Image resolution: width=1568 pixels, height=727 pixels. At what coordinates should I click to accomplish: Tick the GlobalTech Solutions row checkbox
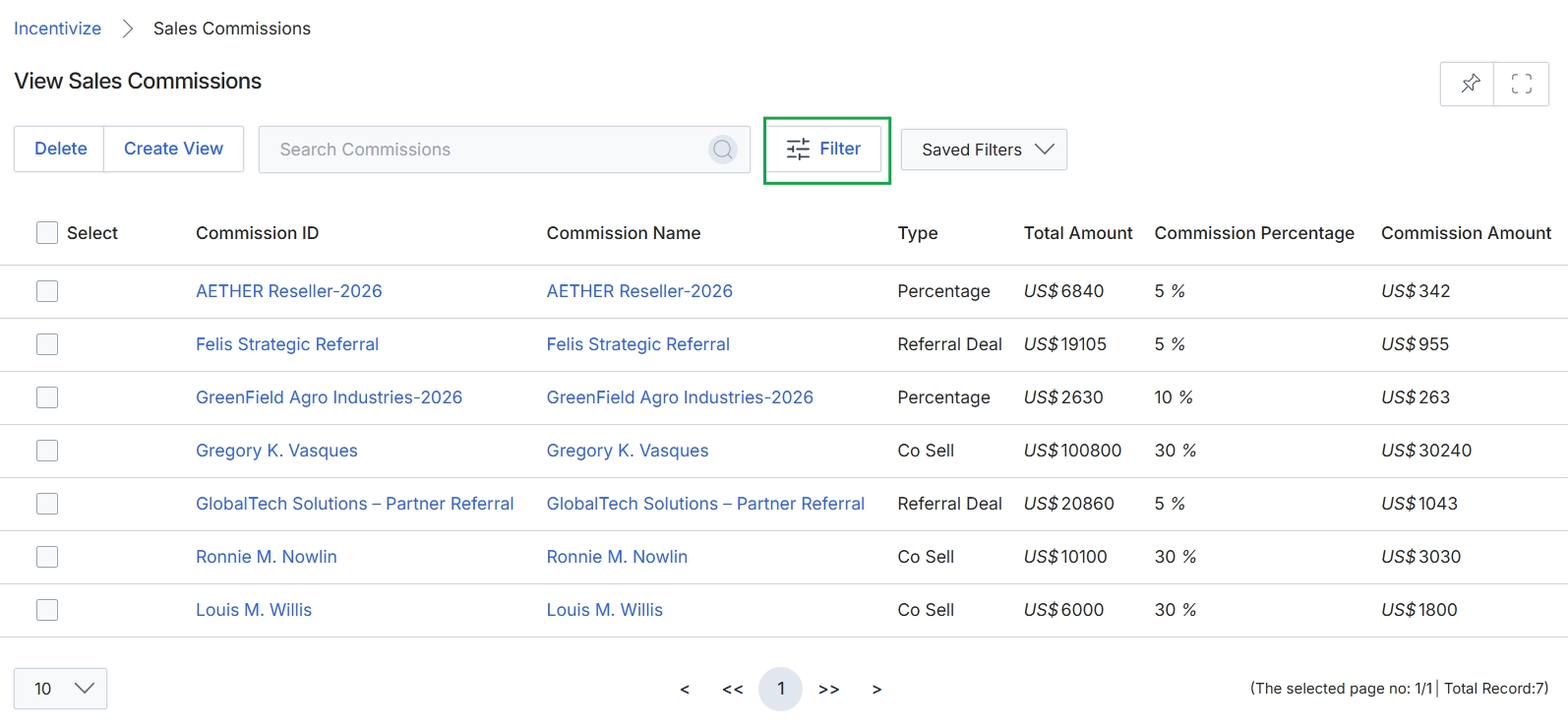[47, 504]
